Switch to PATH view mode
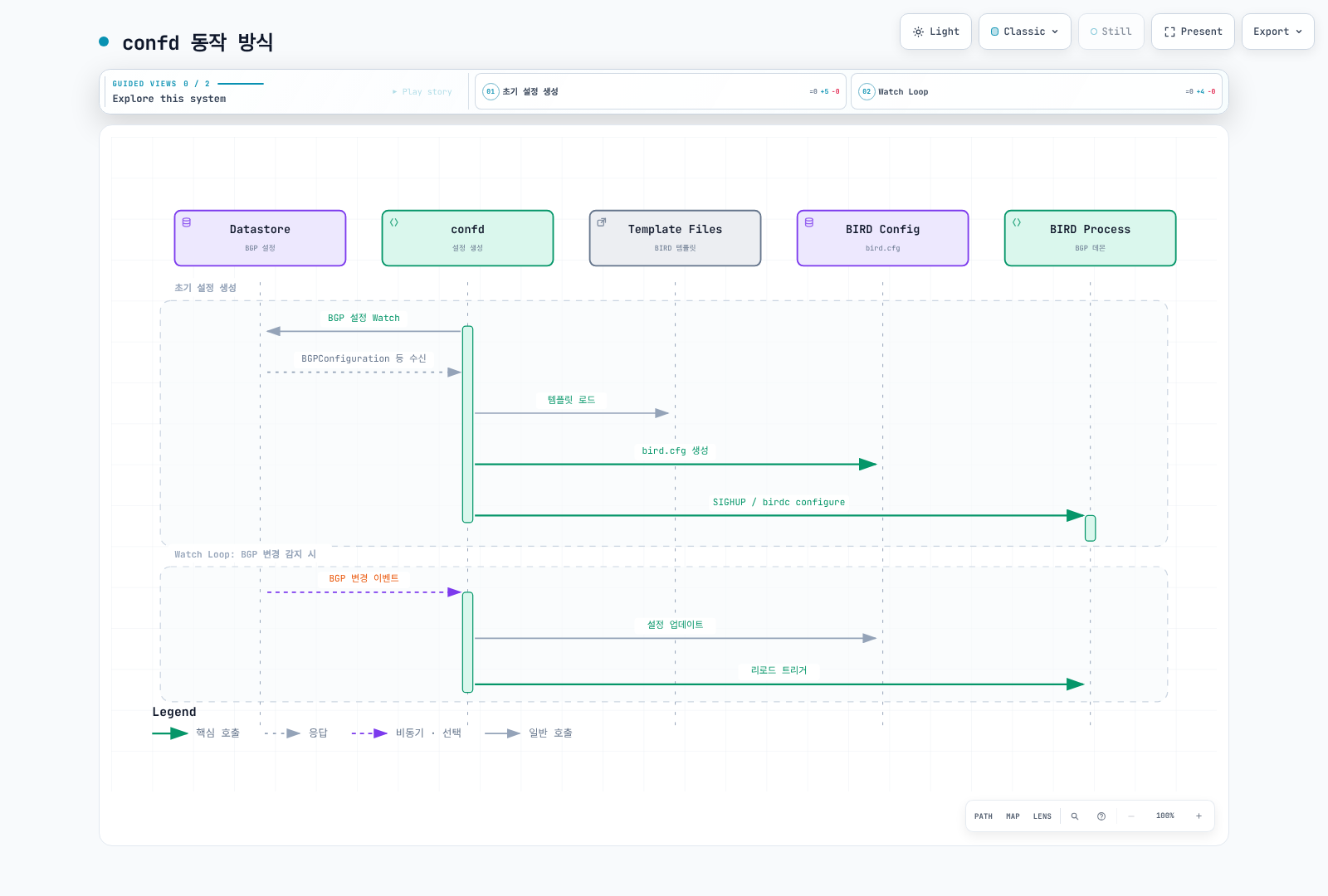Screen dimensions: 1328x896 [984, 816]
